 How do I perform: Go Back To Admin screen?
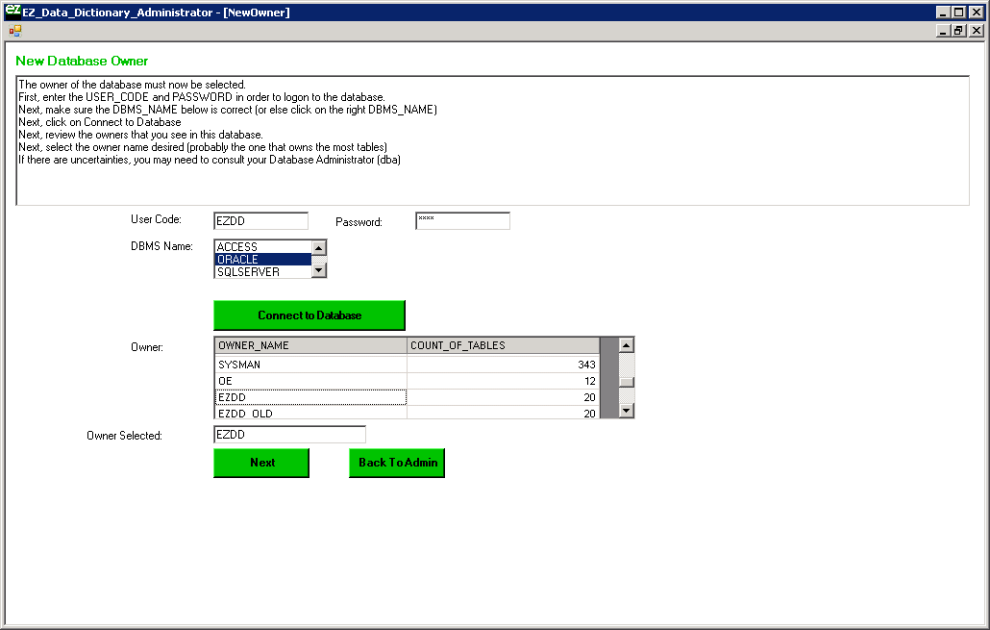[x=397, y=463]
